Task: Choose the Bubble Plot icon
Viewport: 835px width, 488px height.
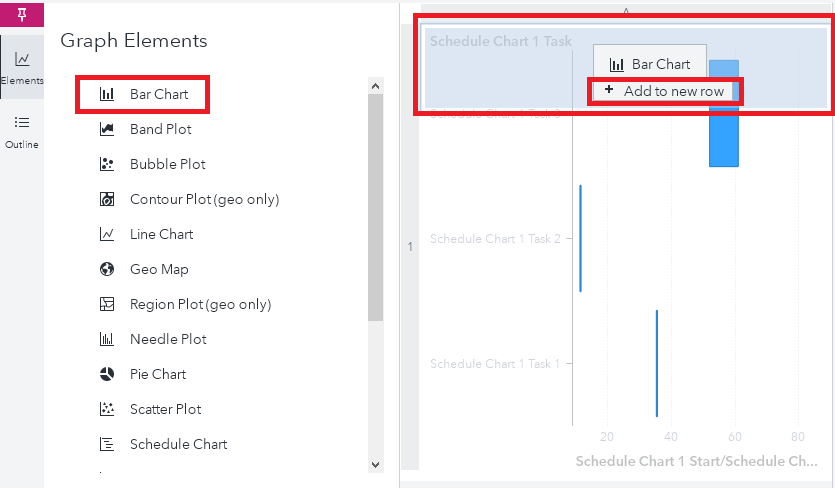Action: (x=107, y=165)
